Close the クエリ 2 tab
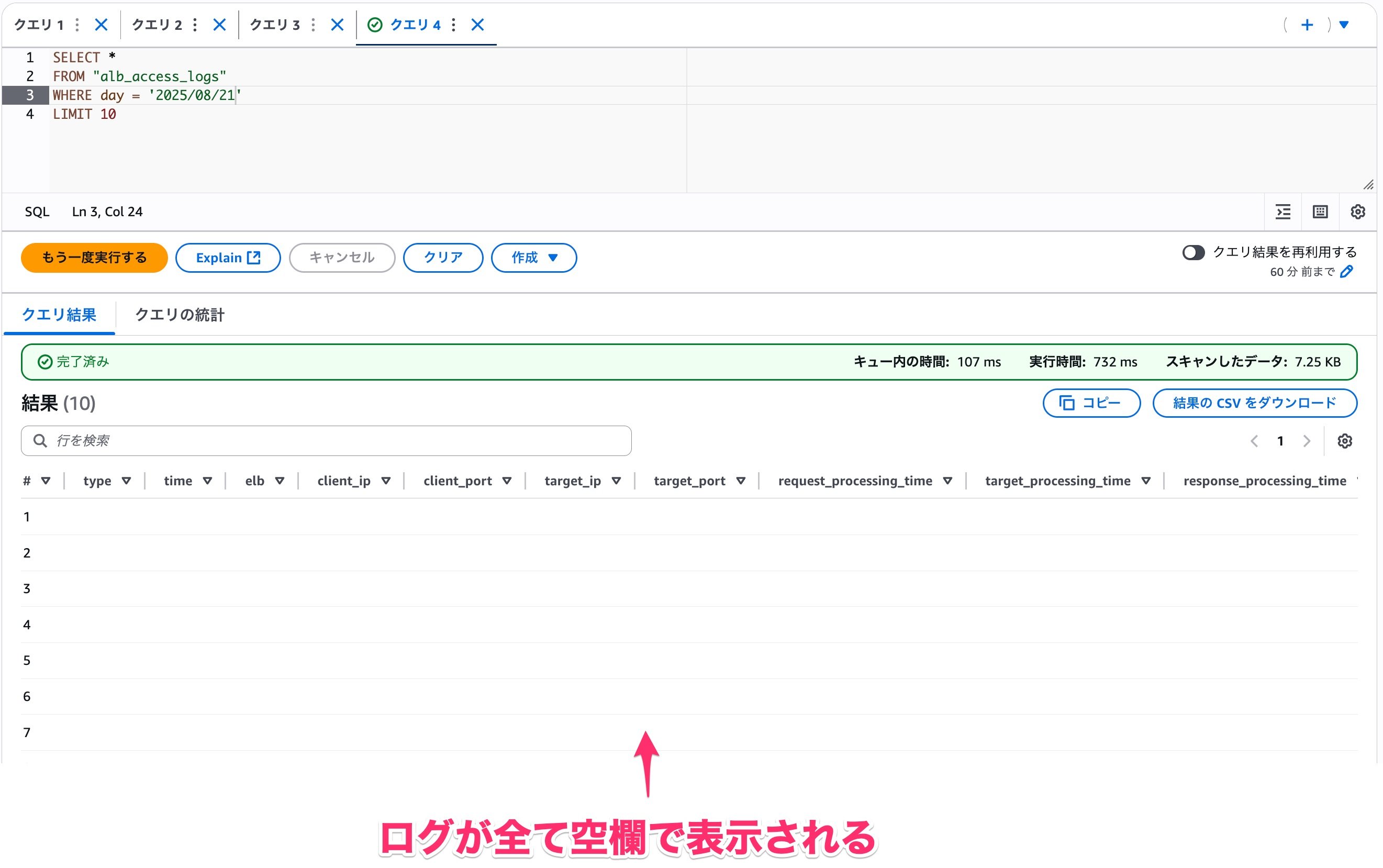The image size is (1383, 868). click(219, 25)
